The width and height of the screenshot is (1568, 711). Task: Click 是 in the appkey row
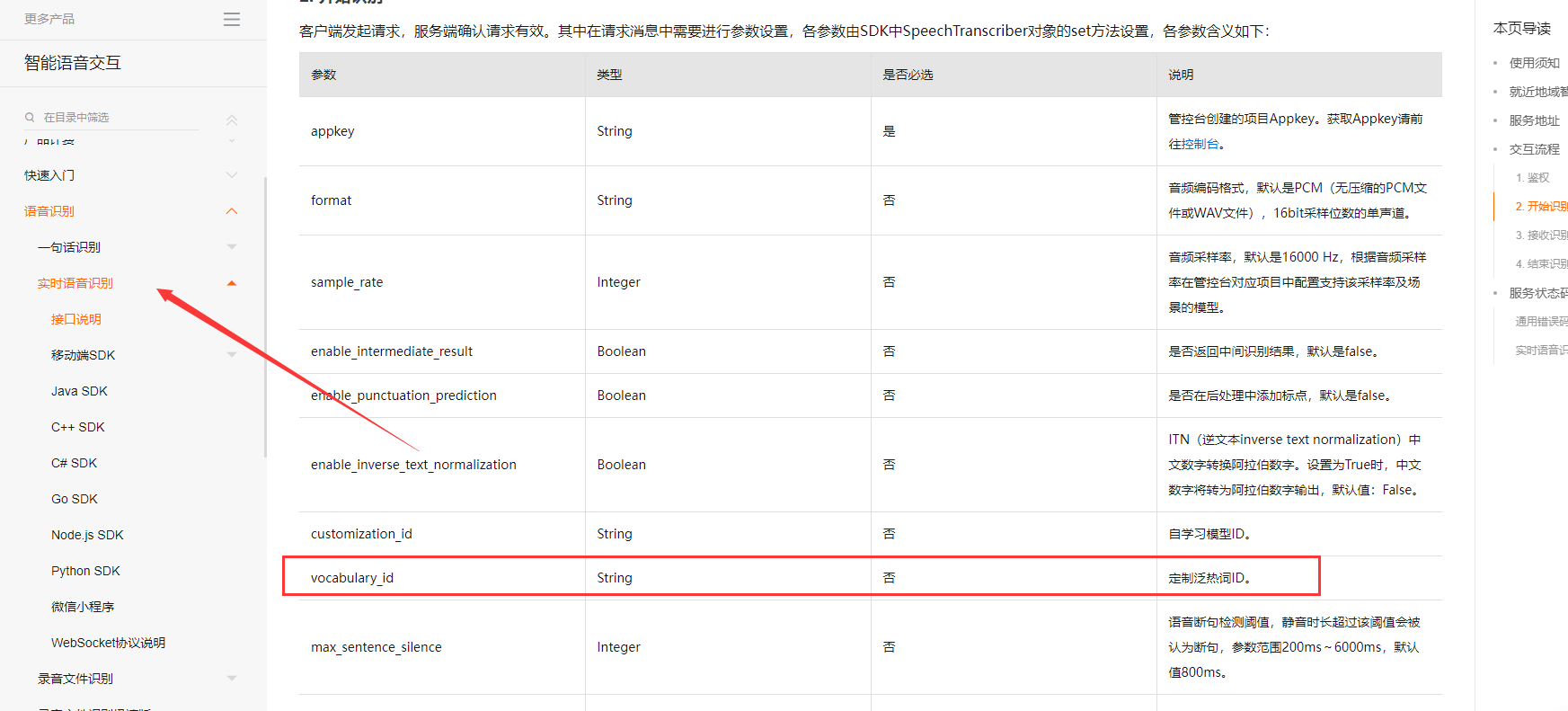[x=889, y=131]
